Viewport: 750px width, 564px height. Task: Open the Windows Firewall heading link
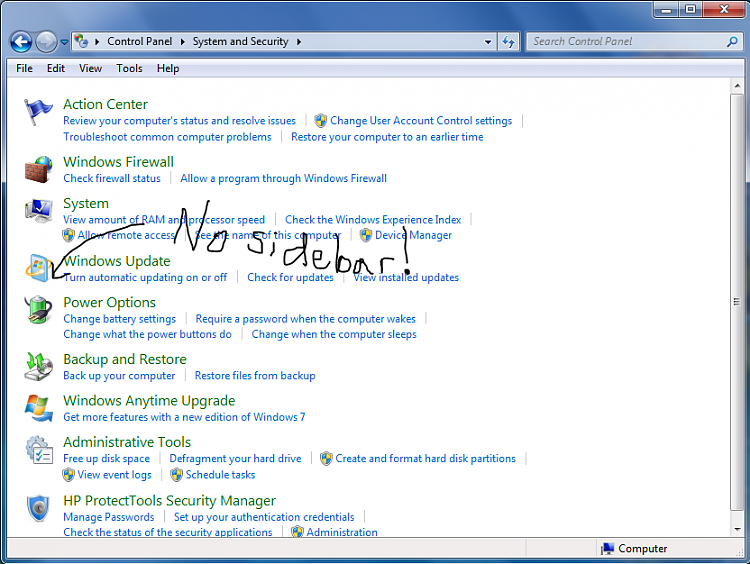(118, 162)
